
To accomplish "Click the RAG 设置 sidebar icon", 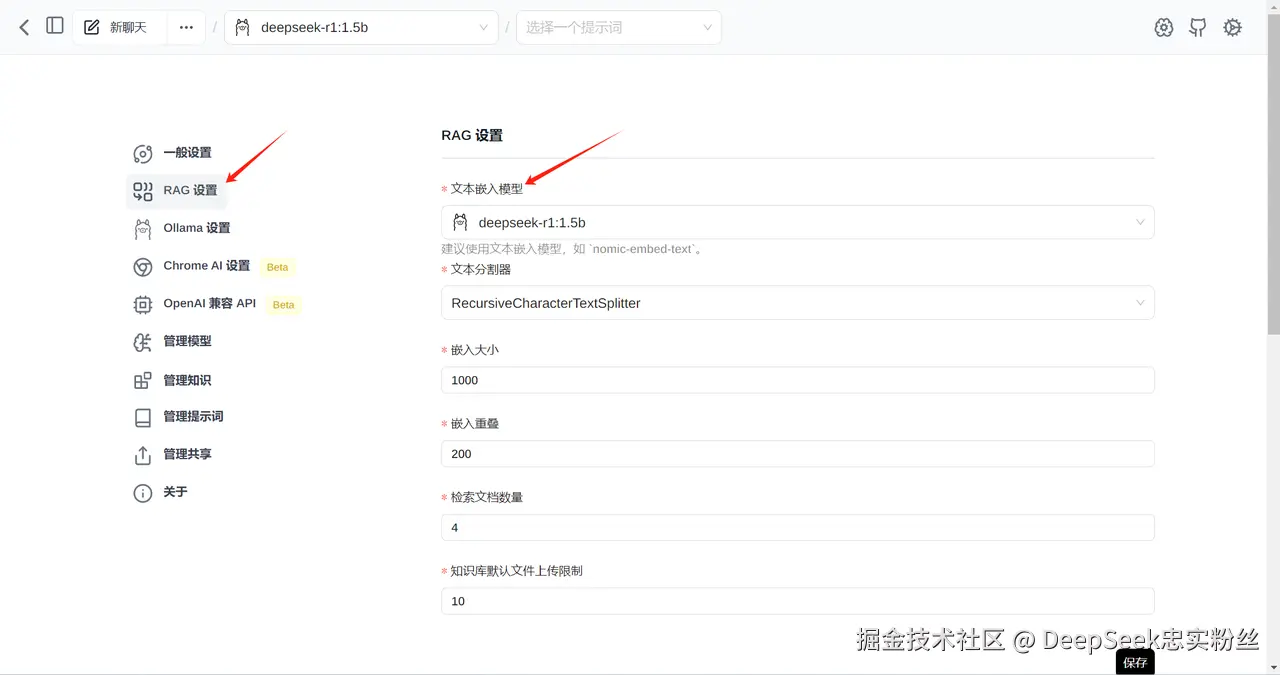I will pyautogui.click(x=143, y=191).
